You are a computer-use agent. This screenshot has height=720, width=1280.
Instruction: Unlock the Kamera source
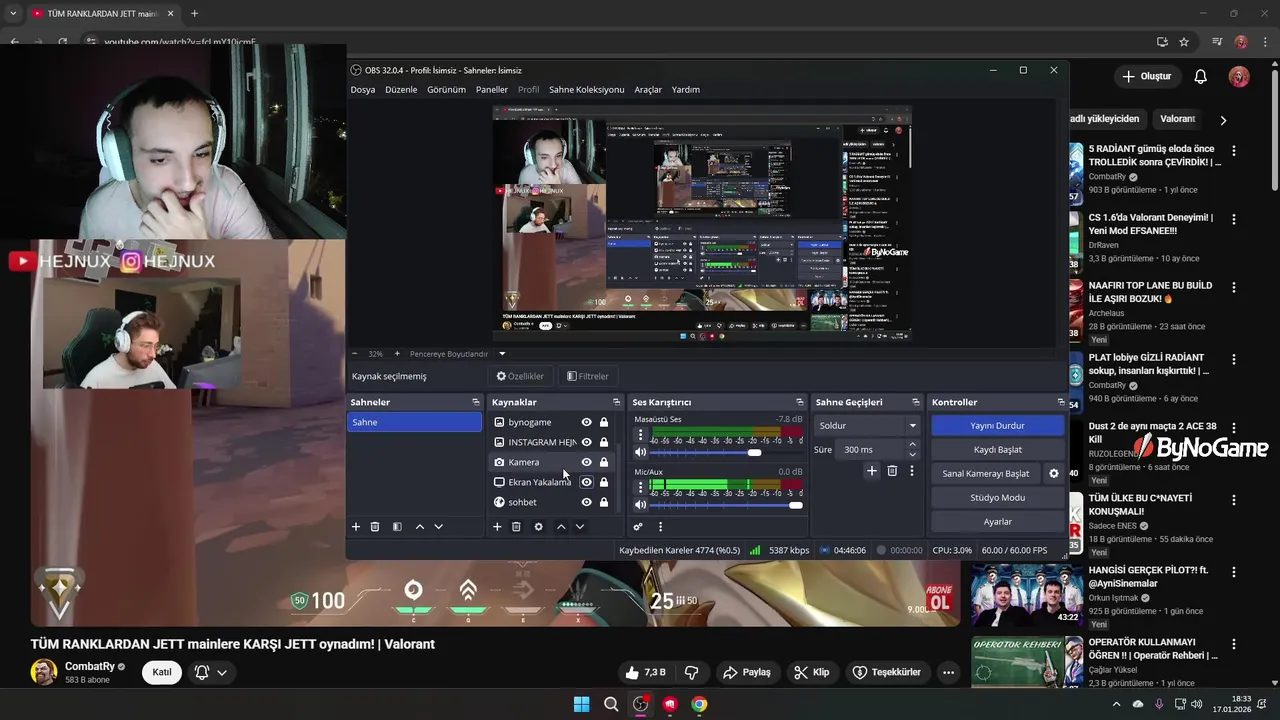pyautogui.click(x=604, y=462)
